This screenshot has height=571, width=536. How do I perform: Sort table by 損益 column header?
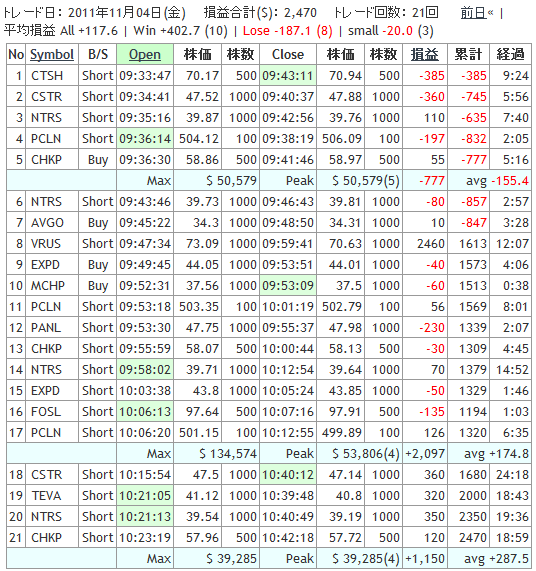pos(425,55)
